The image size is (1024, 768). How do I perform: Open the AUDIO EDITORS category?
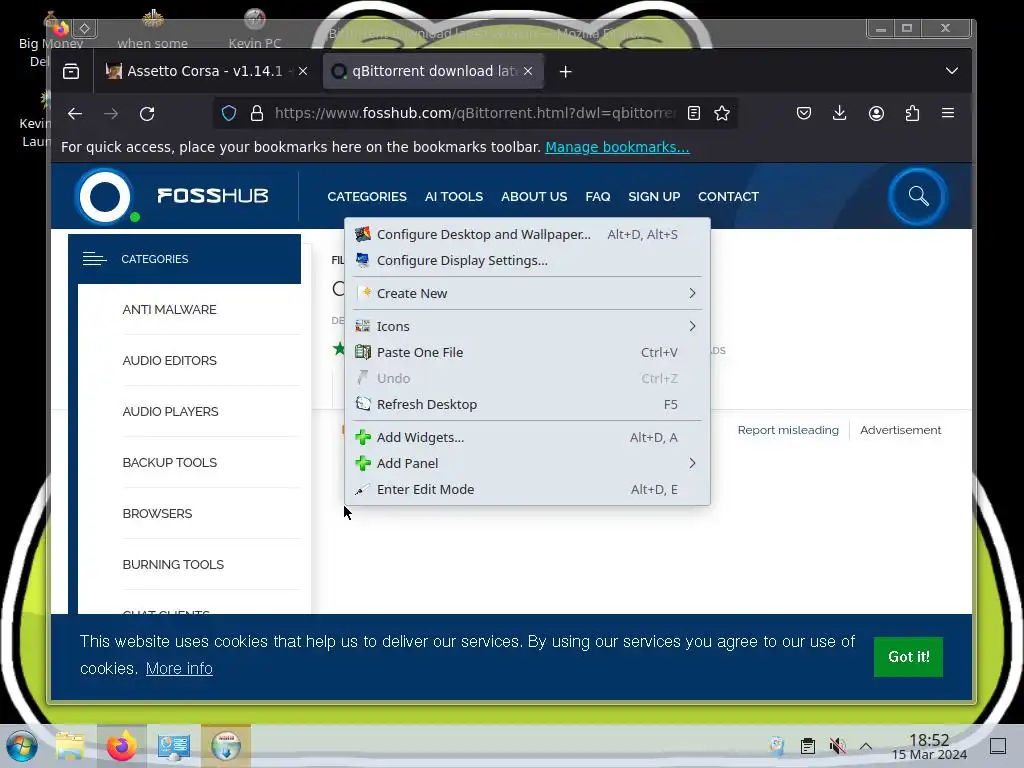pos(169,360)
